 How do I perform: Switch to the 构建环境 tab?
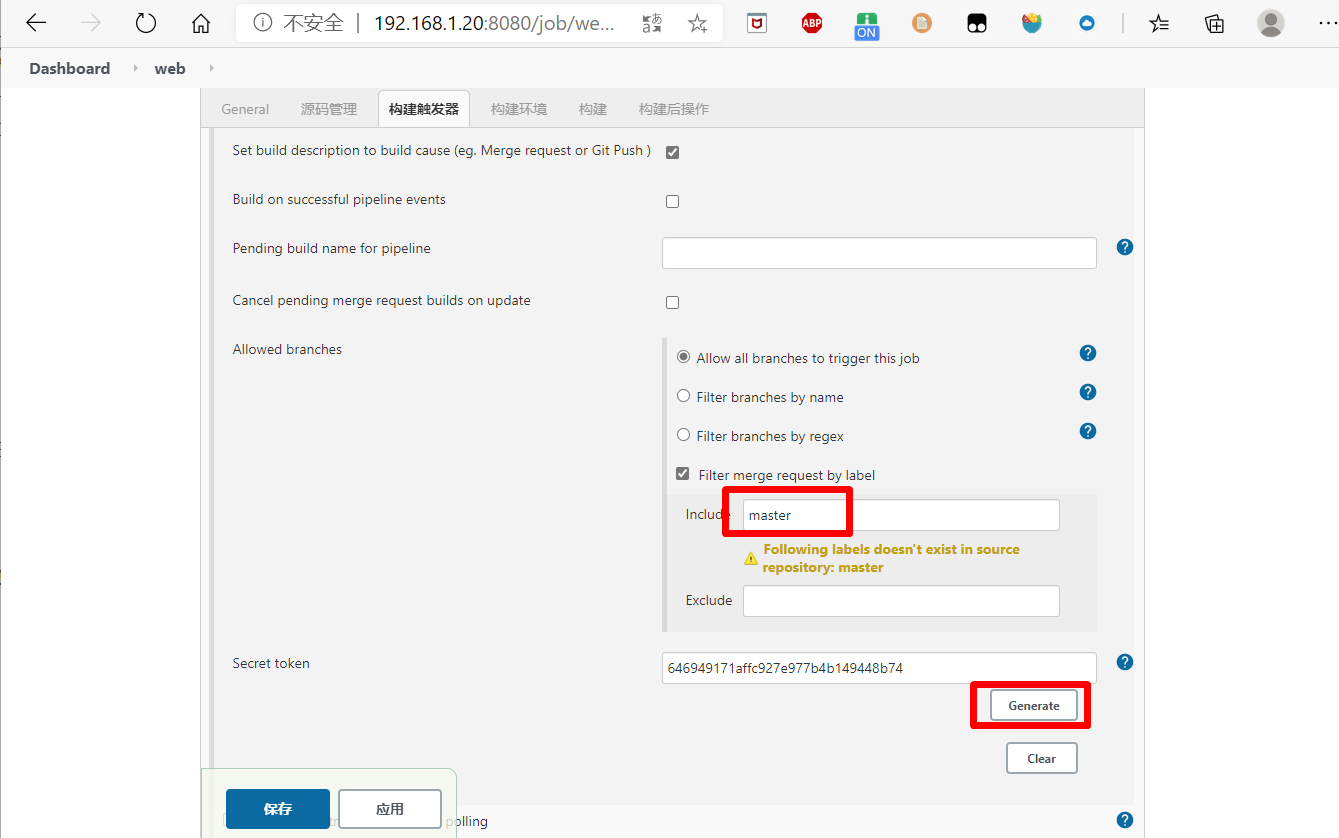[519, 109]
